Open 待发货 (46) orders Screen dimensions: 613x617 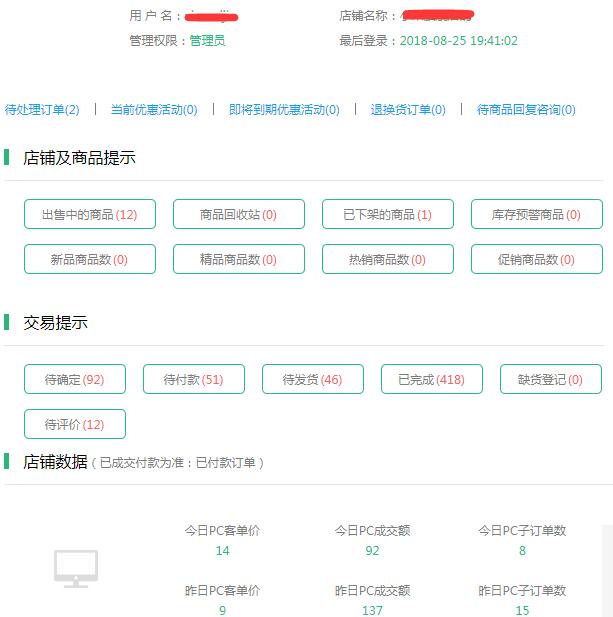coord(313,379)
